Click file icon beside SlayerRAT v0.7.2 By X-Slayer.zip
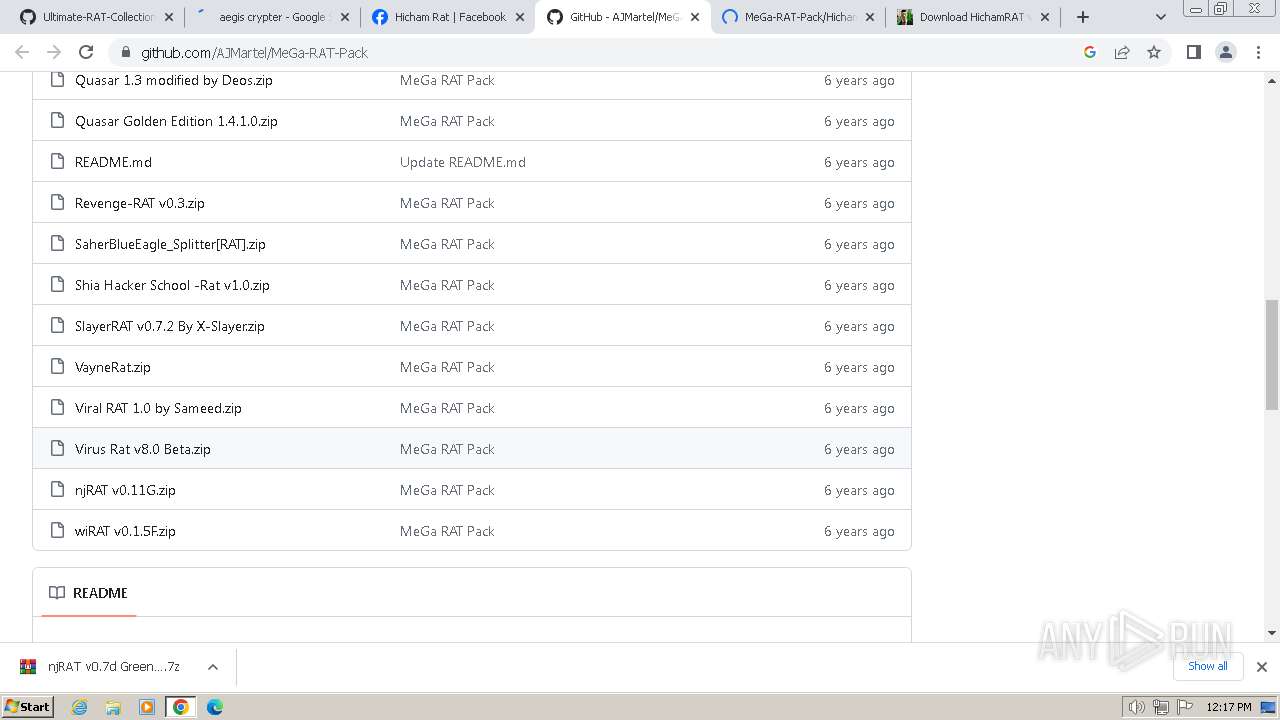The height and width of the screenshot is (720, 1280). 56,326
